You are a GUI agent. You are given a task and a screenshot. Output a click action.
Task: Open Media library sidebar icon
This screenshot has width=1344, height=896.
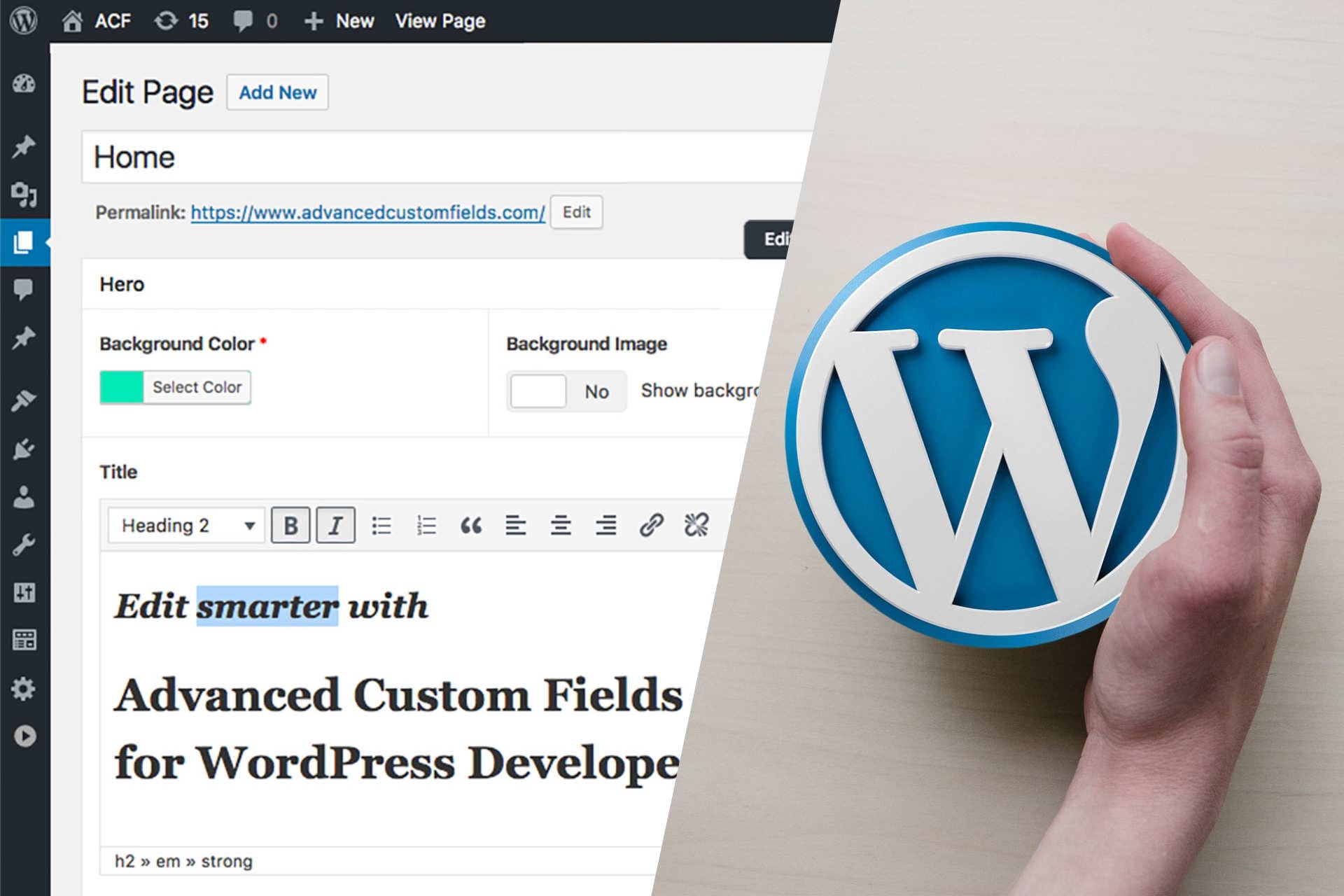24,194
